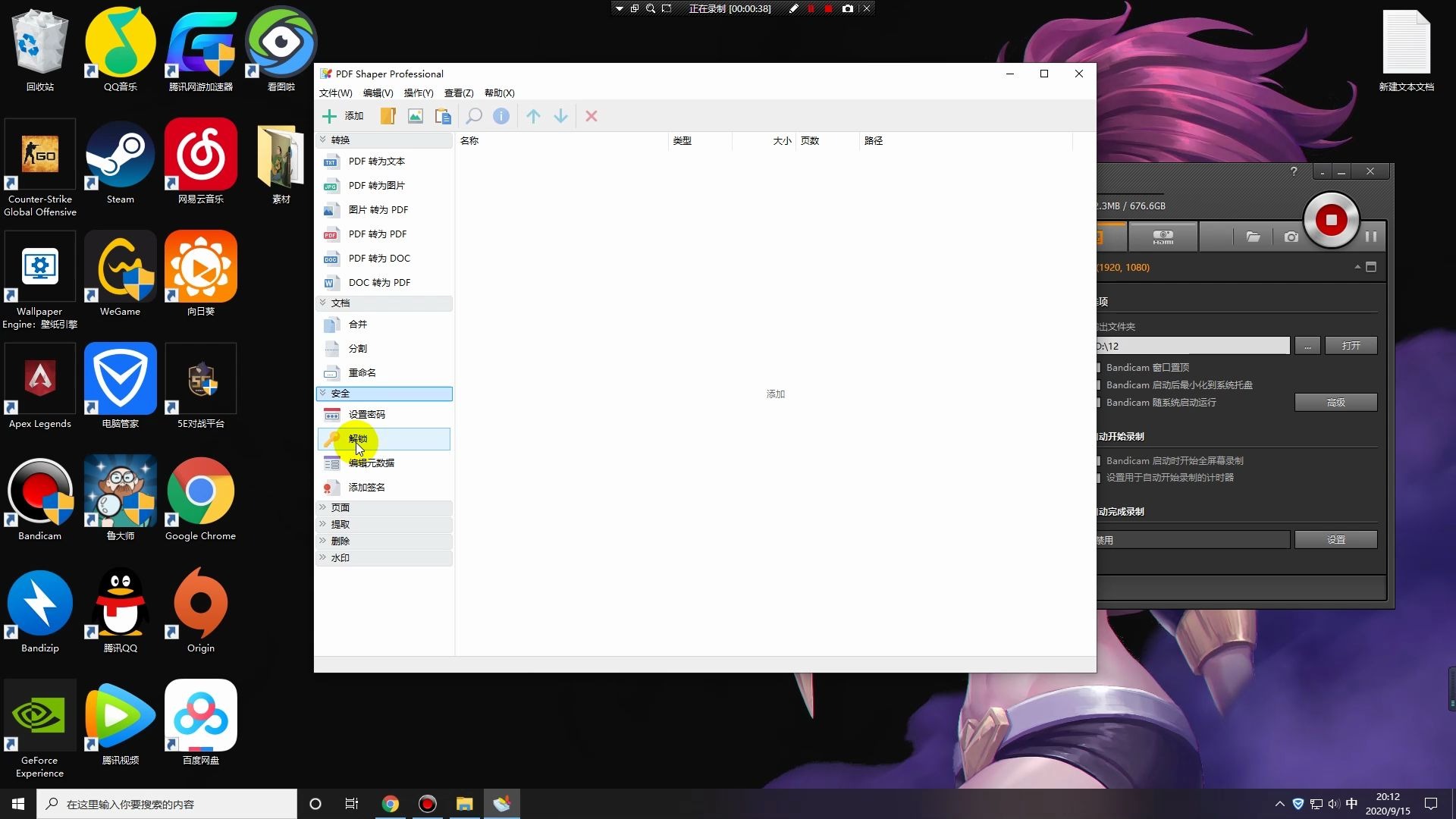This screenshot has width=1456, height=819.
Task: Click the stop/cancel red X icon
Action: (590, 116)
